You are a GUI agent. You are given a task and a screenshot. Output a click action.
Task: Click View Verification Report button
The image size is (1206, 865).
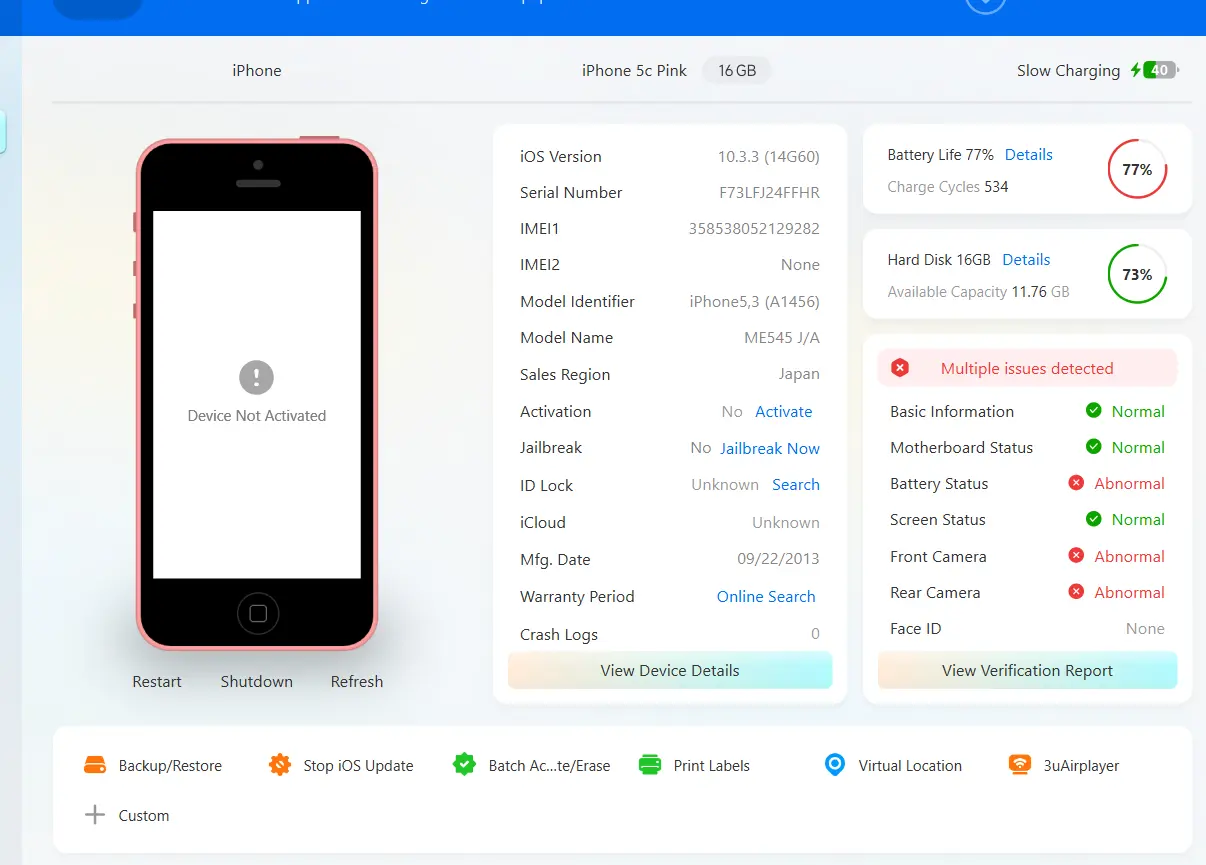pyautogui.click(x=1027, y=670)
